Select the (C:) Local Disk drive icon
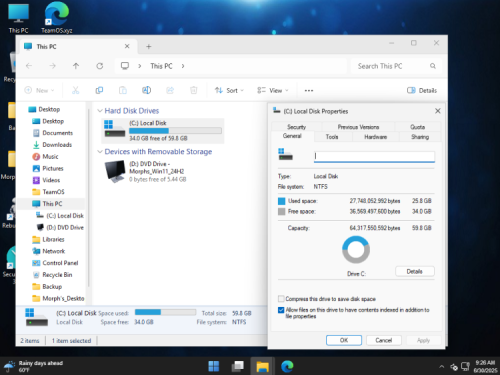 pos(115,129)
